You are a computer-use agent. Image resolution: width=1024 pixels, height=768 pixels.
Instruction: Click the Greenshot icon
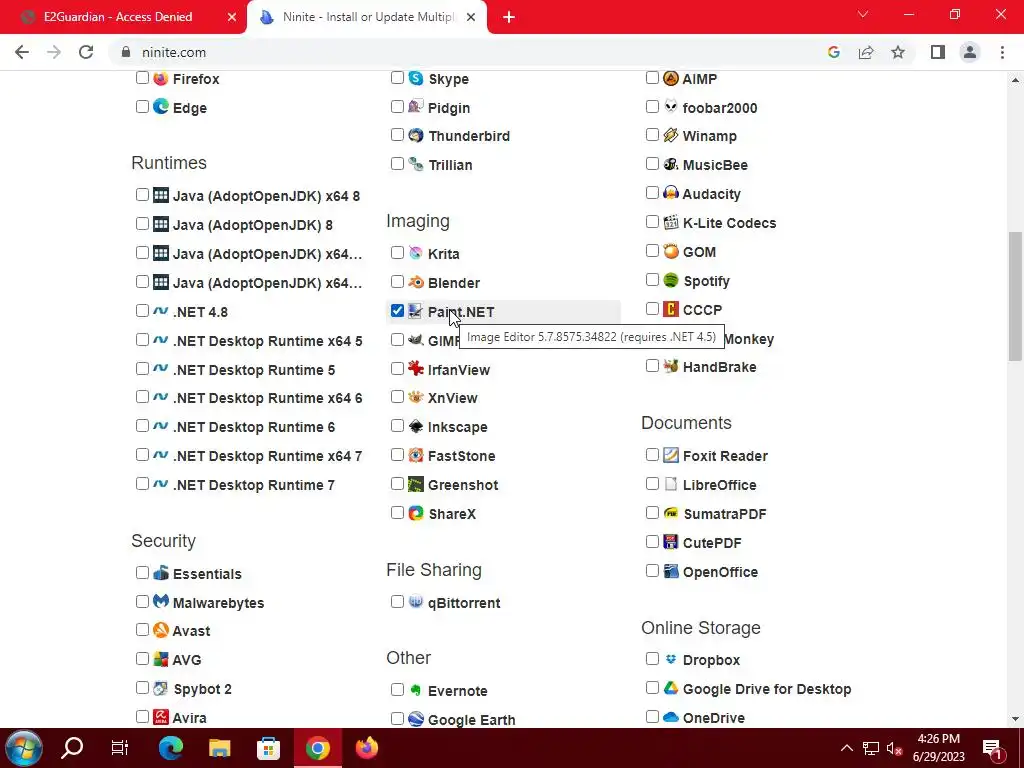point(416,484)
